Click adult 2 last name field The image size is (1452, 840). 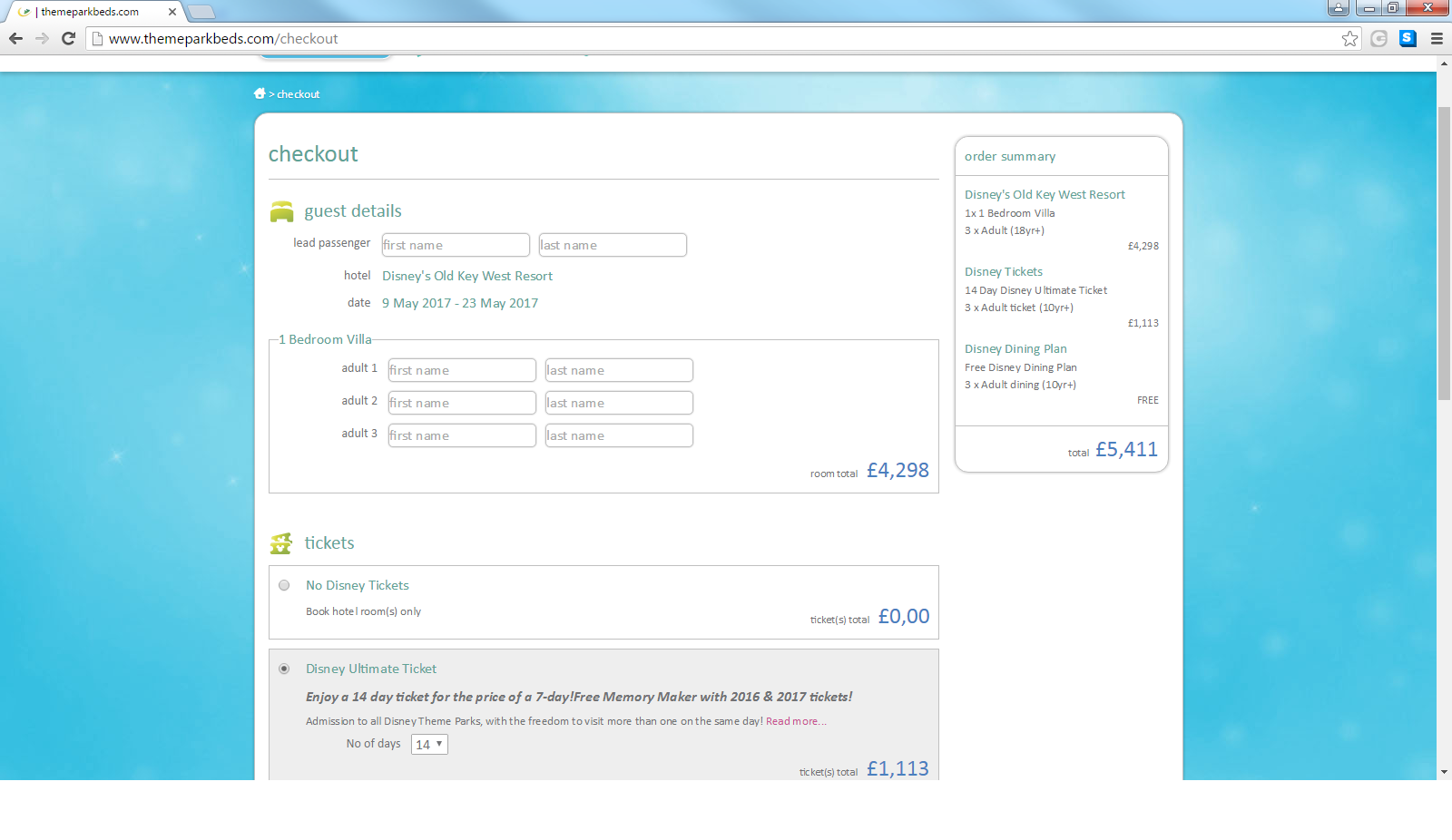point(619,403)
